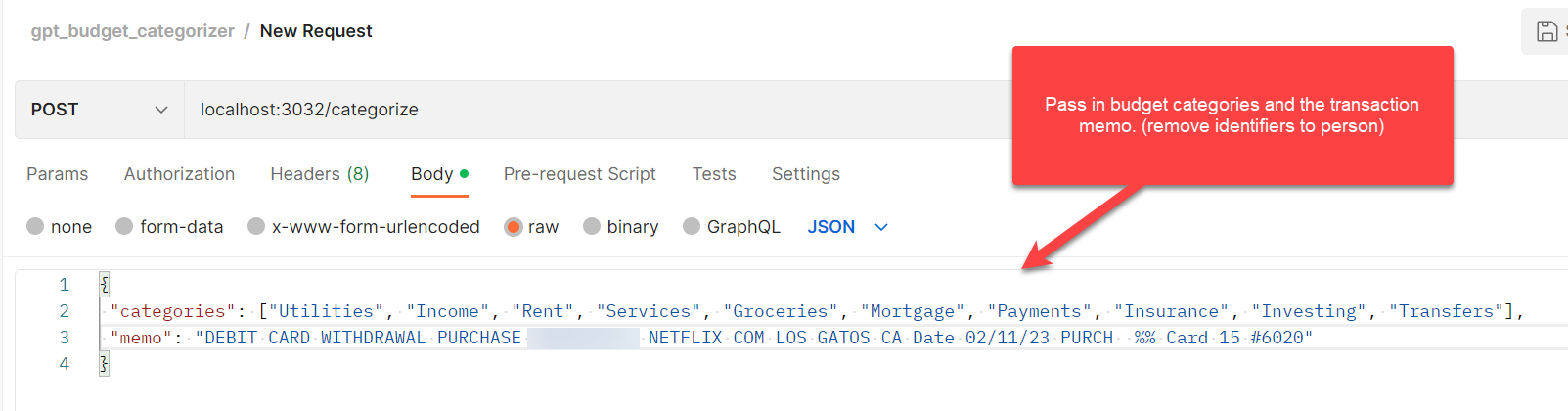Select the Body tab
1568x411 pixels.
pos(431,174)
